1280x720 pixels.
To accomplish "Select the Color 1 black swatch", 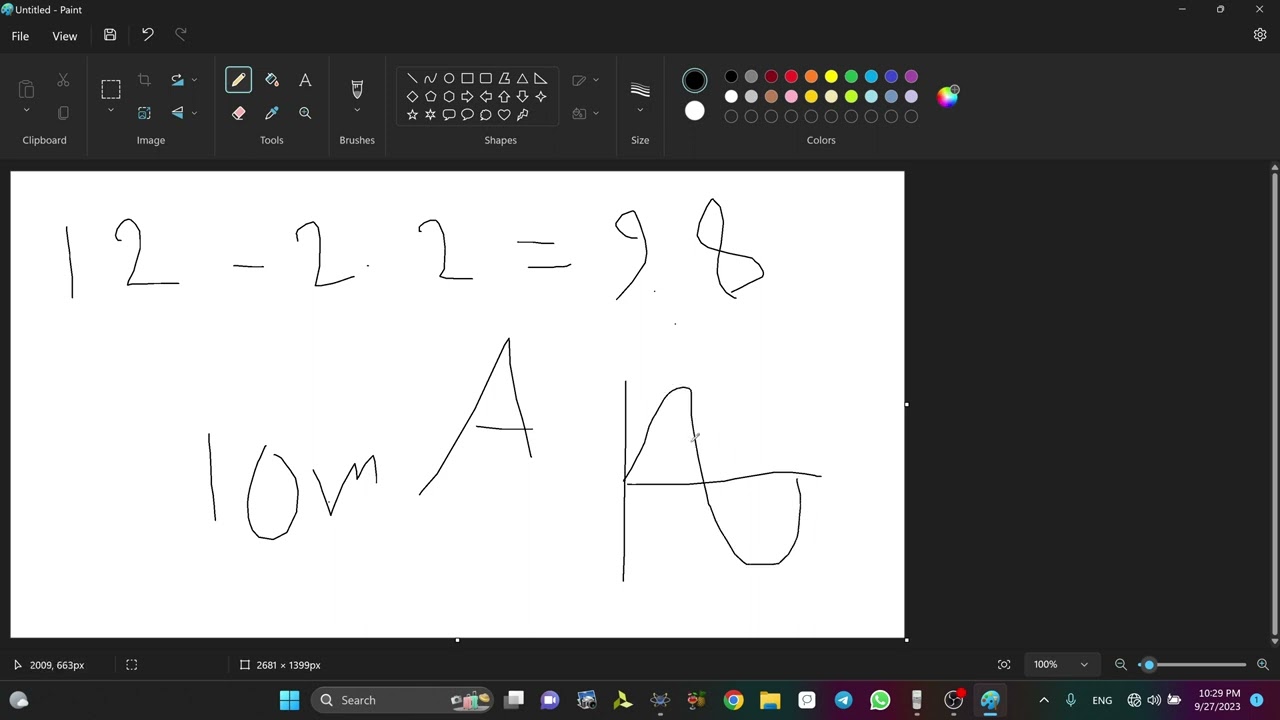I will (695, 81).
